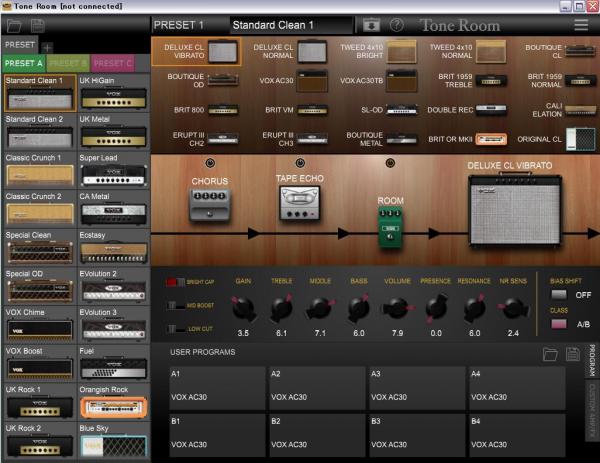The height and width of the screenshot is (463, 600).
Task: Select BRIT 1959 TREBLE amp
Action: pos(472,81)
